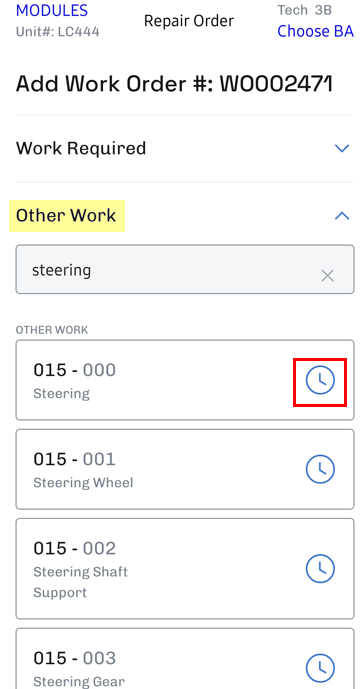The image size is (363, 689).
Task: Open the clock icon for Steering Wheel
Action: (x=320, y=469)
